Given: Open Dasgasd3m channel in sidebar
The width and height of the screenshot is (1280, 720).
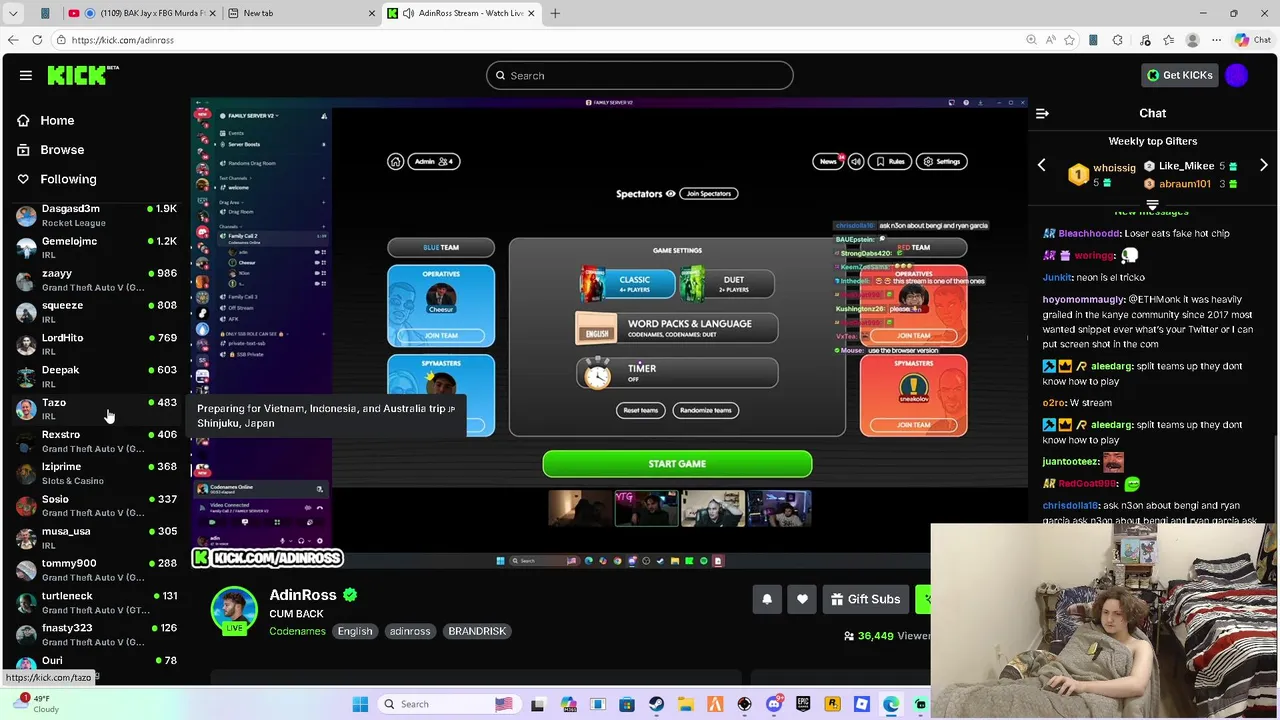Looking at the screenshot, I should (x=95, y=215).
